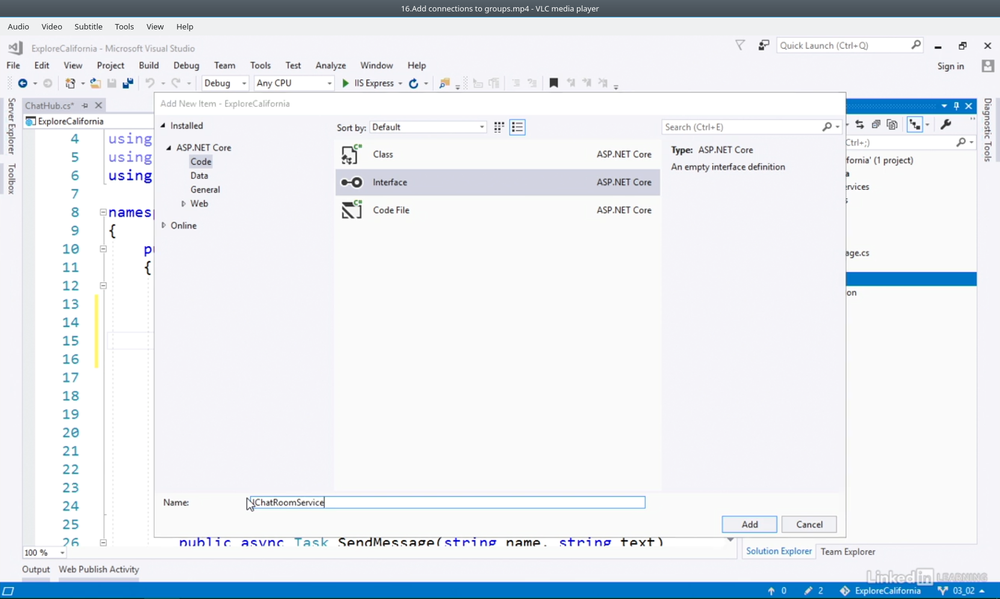The width and height of the screenshot is (1000, 599).
Task: Open the Server Explorer side tab
Action: (x=11, y=126)
